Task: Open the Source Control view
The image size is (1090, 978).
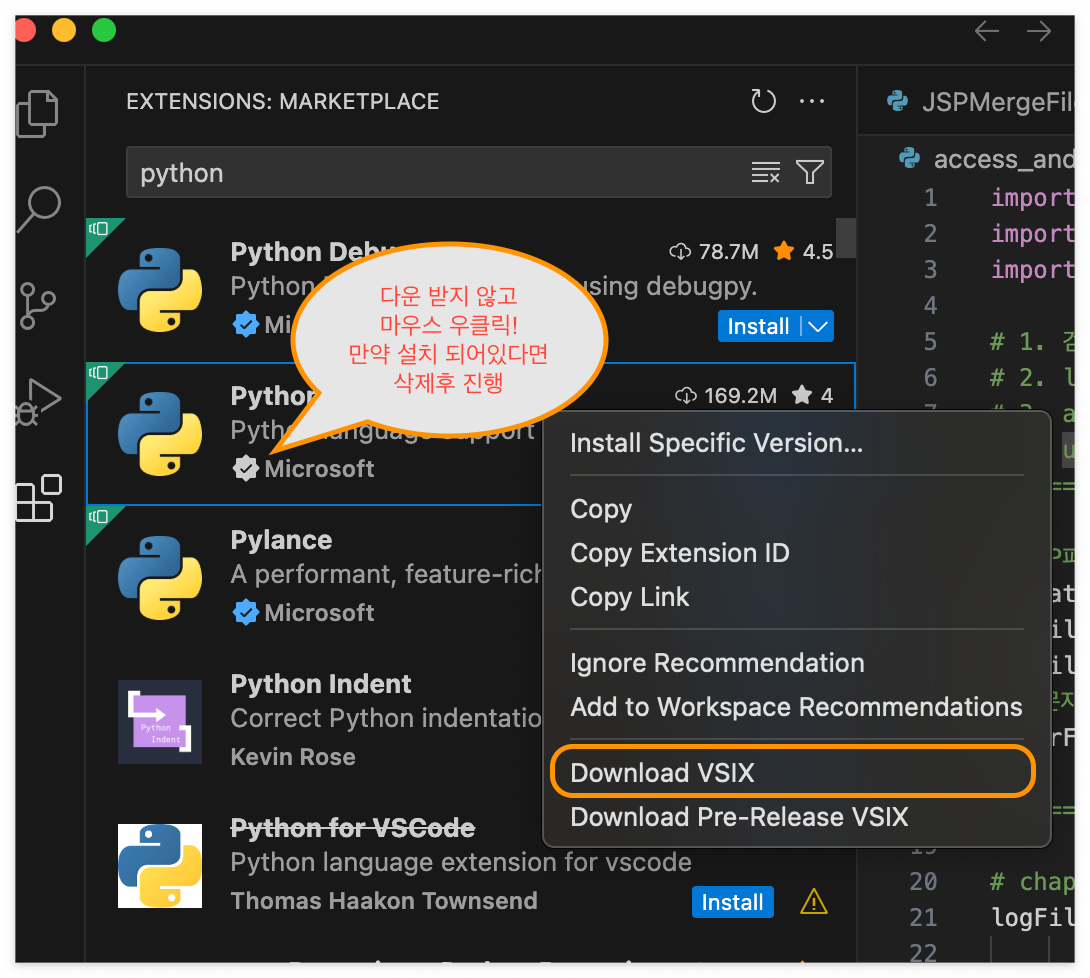Action: [x=37, y=306]
